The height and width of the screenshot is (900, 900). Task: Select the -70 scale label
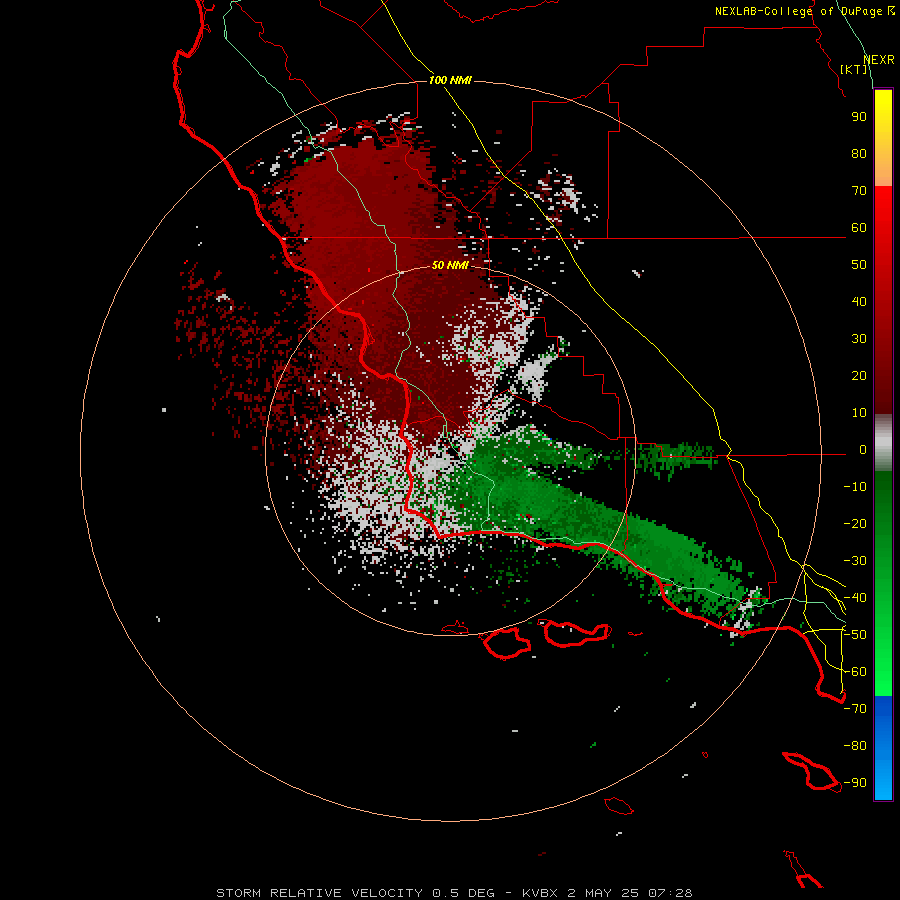(x=855, y=709)
